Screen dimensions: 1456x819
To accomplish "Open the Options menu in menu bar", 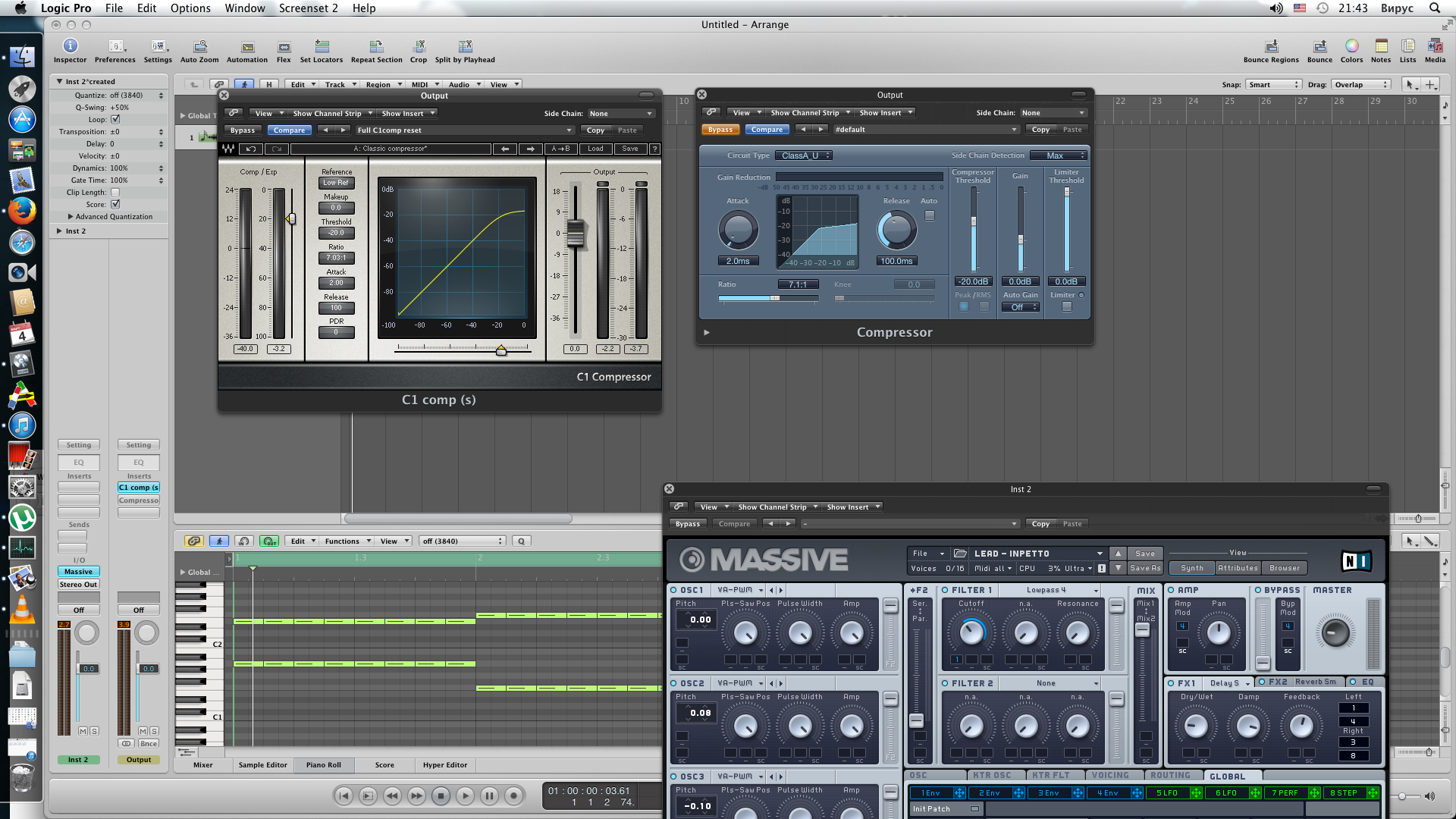I will (x=190, y=8).
